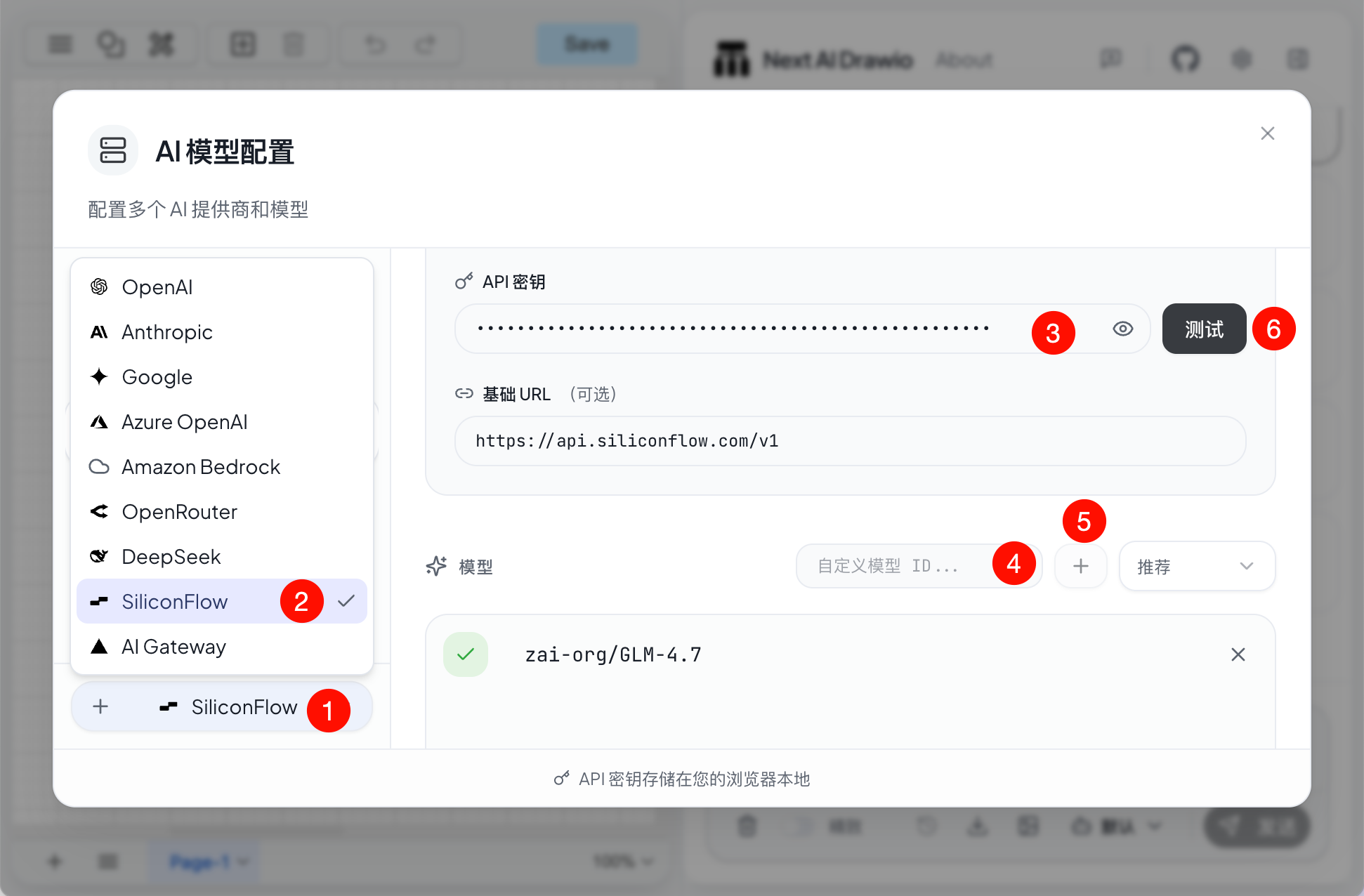Toggle green checkmark for zai-org/GLM-4.7
The width and height of the screenshot is (1364, 896).
click(x=466, y=654)
